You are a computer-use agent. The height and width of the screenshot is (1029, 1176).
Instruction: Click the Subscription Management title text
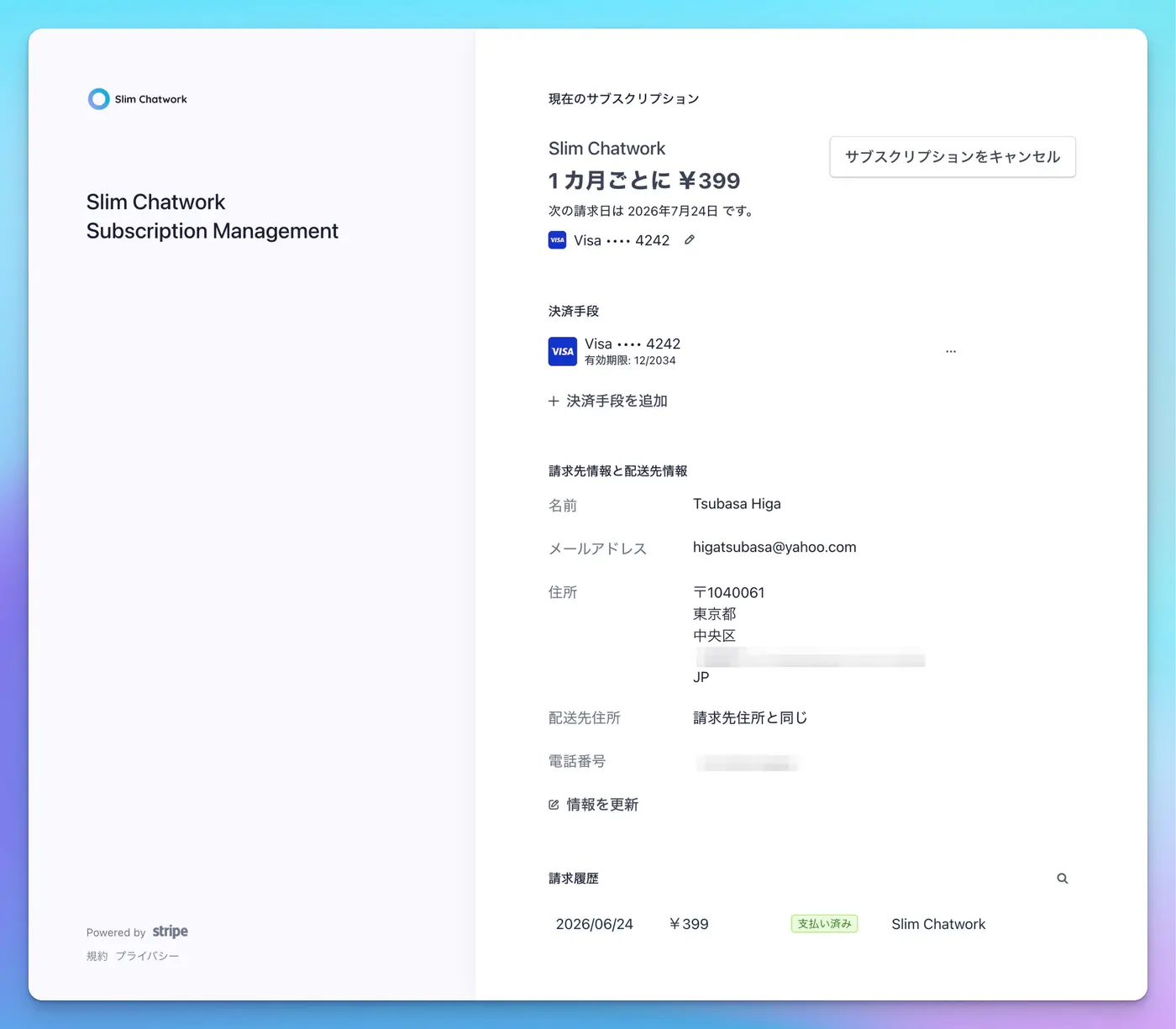click(x=213, y=231)
